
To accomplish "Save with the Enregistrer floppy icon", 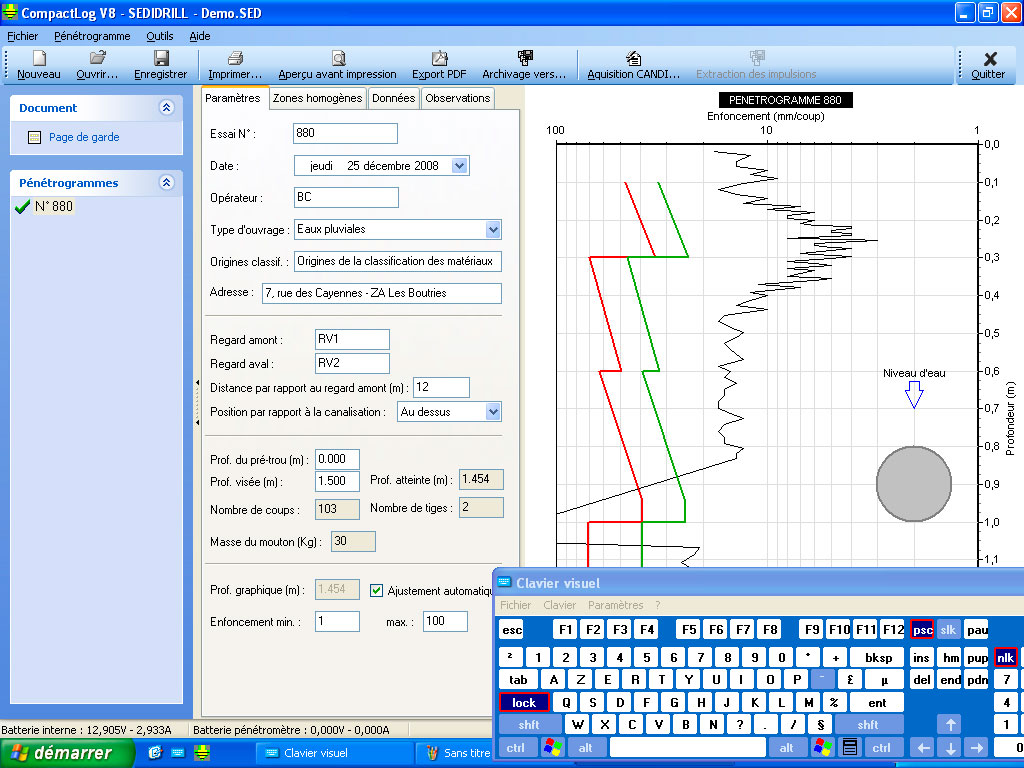I will [x=161, y=58].
